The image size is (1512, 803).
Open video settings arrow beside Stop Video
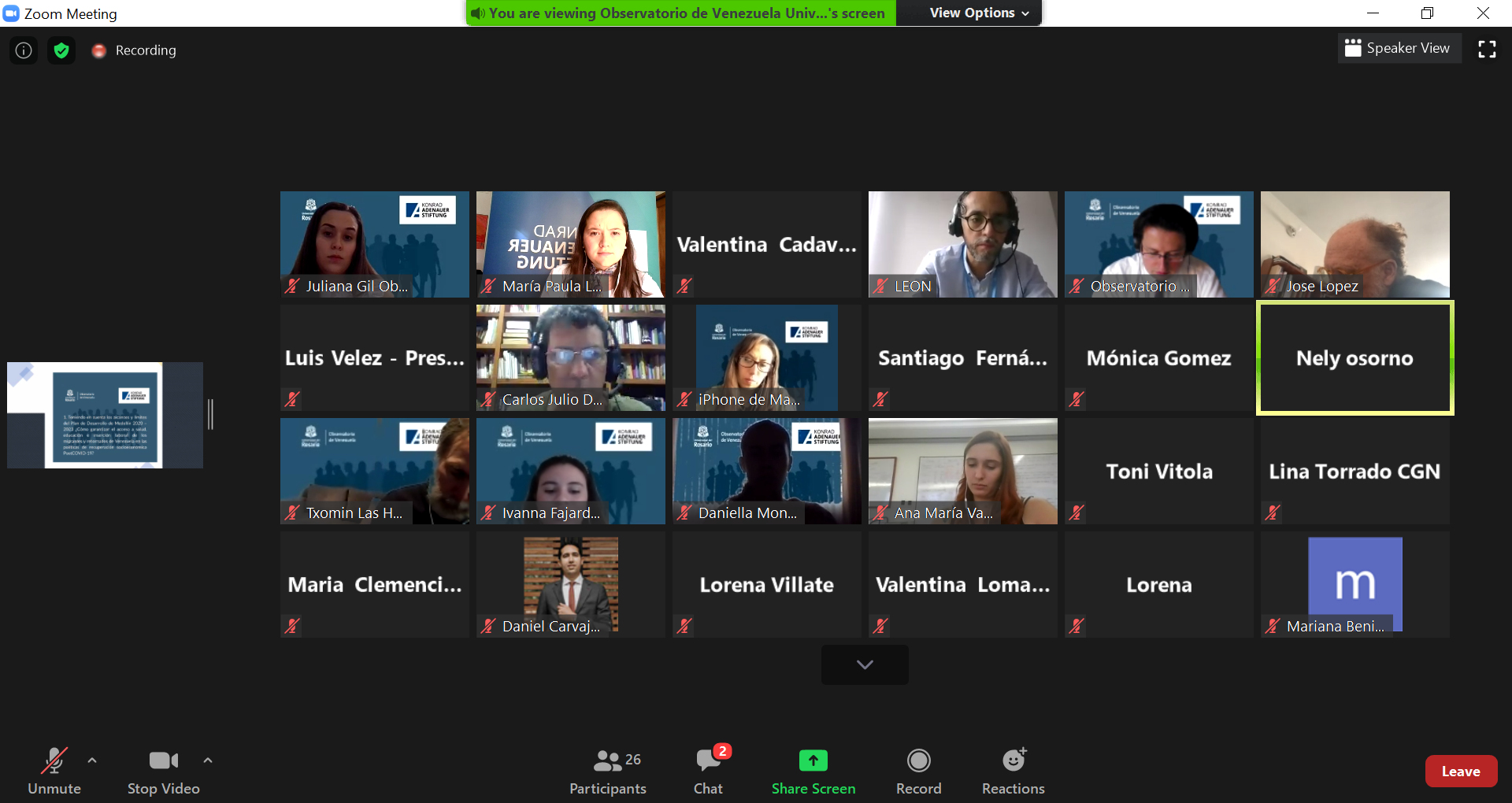(208, 760)
